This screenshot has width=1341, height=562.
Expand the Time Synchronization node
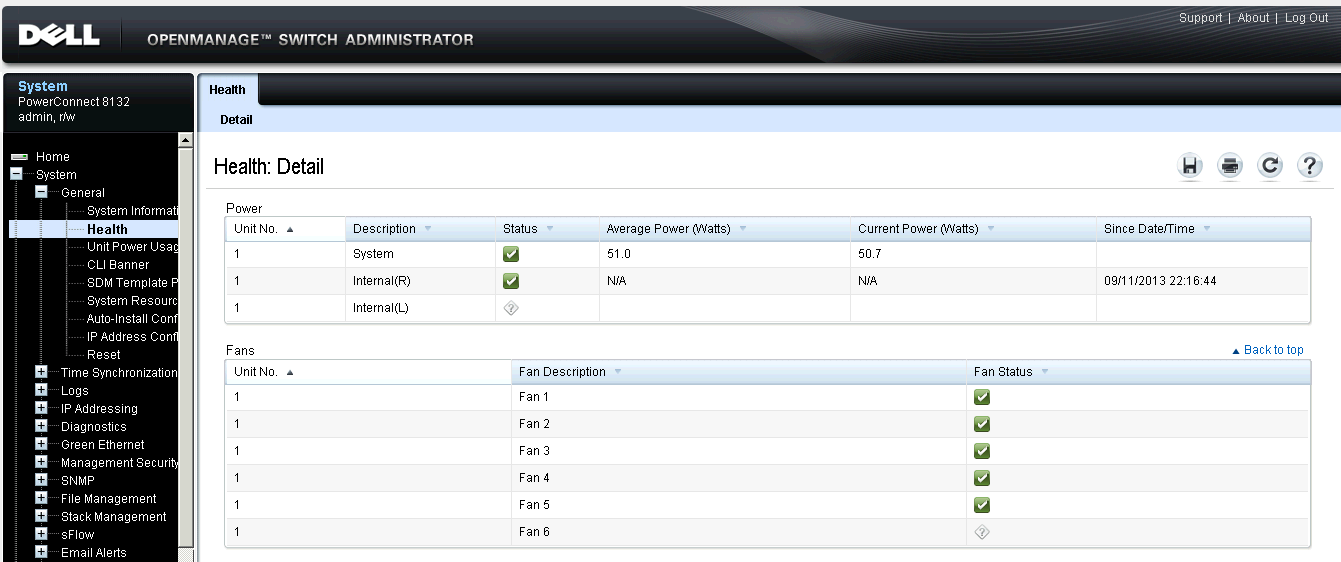click(41, 372)
